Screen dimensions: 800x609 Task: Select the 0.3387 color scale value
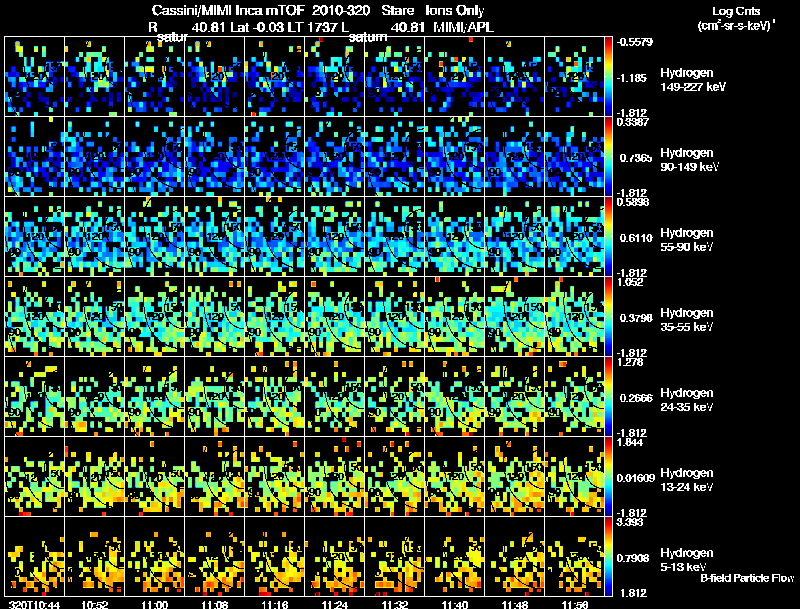(633, 121)
